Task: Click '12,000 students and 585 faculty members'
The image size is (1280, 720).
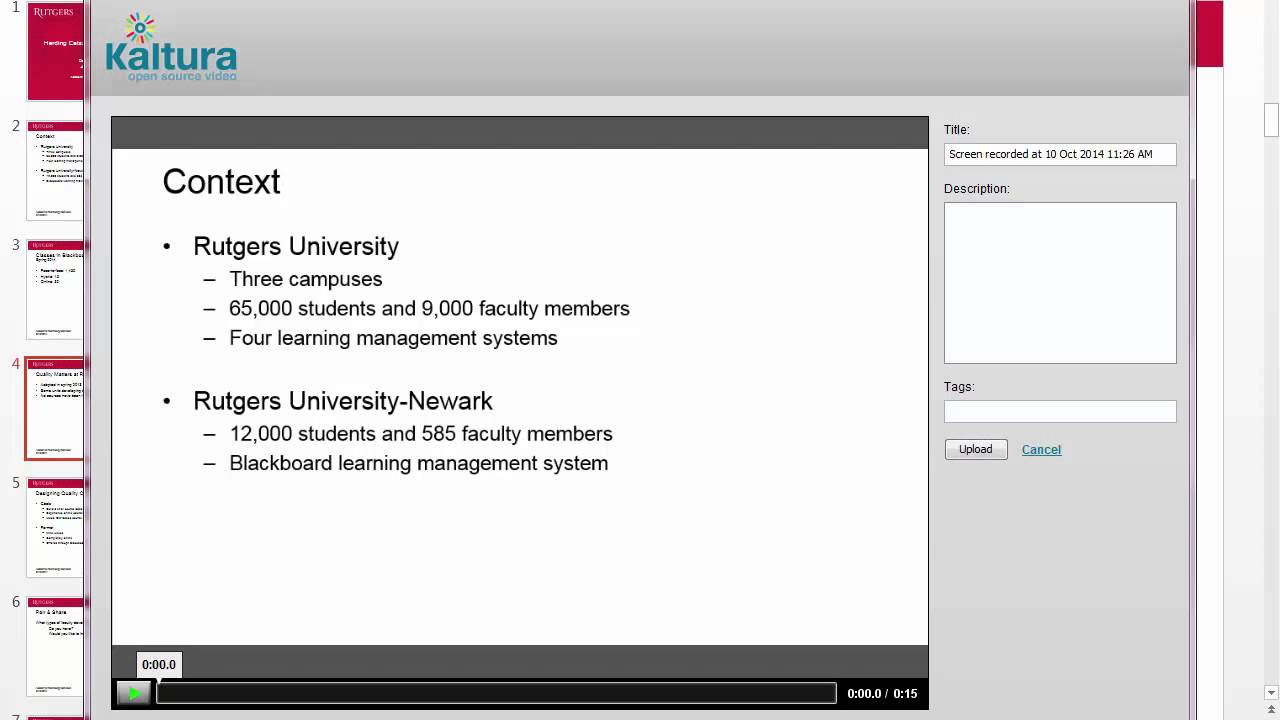Action: point(421,434)
